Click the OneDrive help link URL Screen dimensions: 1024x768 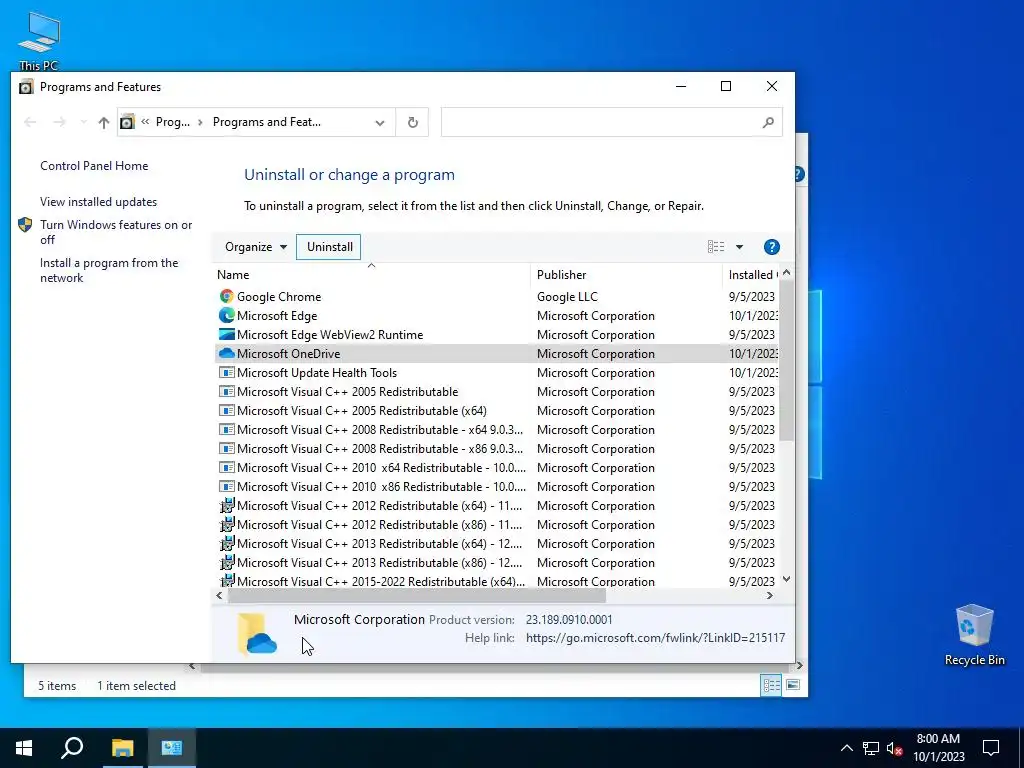(x=656, y=638)
